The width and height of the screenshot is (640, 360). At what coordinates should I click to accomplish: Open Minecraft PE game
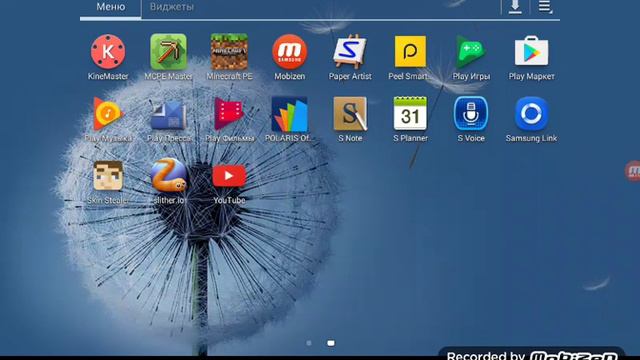coord(229,52)
